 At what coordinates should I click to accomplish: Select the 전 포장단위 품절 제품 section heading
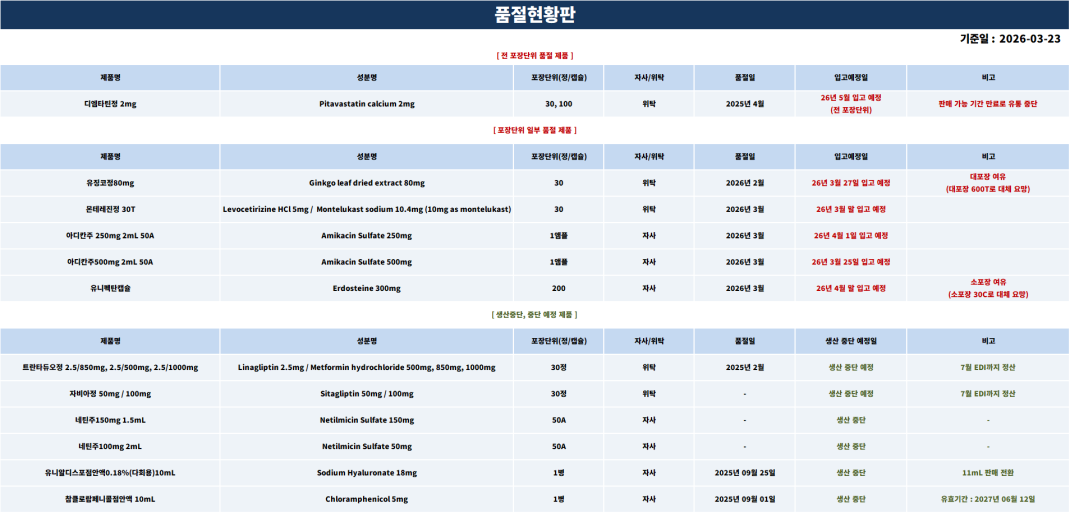click(534, 55)
